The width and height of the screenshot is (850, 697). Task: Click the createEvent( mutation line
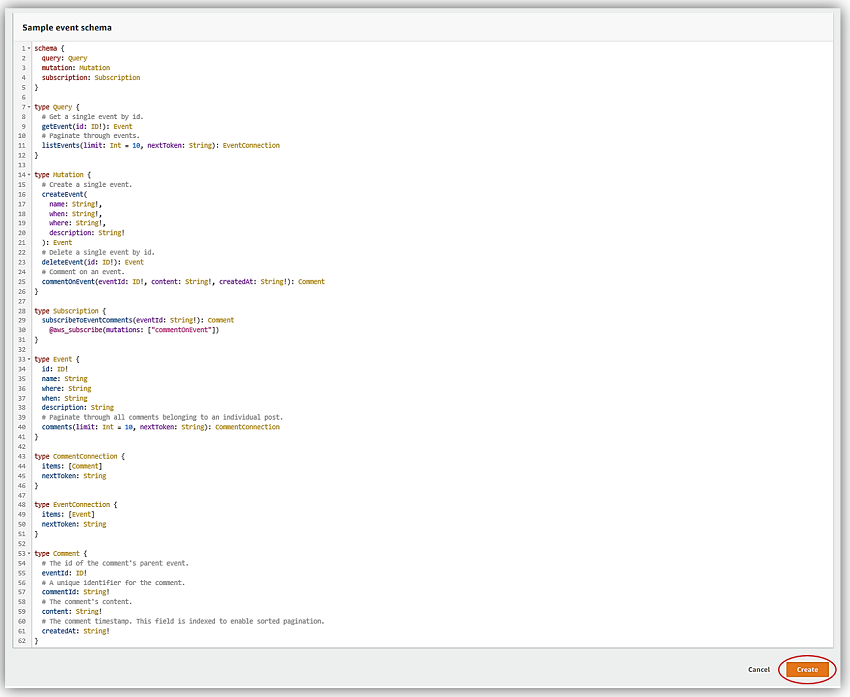point(72,195)
